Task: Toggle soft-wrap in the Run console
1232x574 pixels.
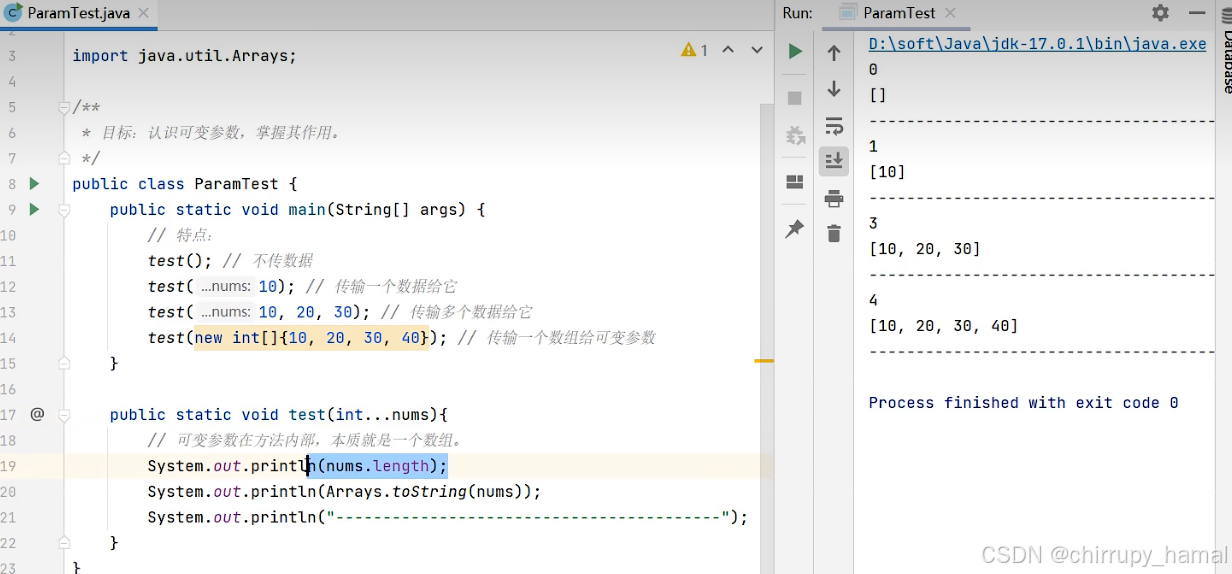Action: [x=834, y=126]
